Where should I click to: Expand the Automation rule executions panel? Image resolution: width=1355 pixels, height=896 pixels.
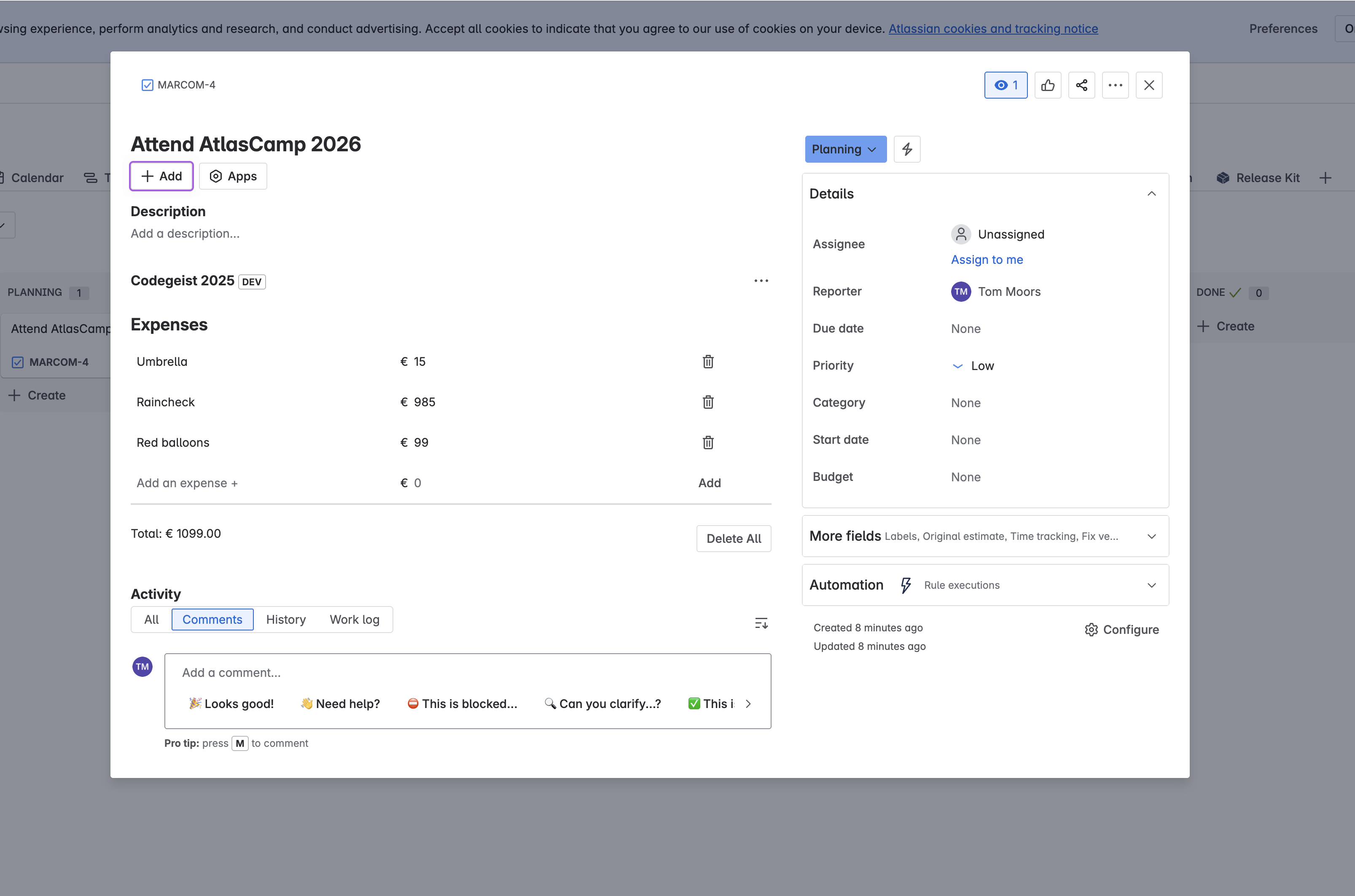tap(1151, 585)
